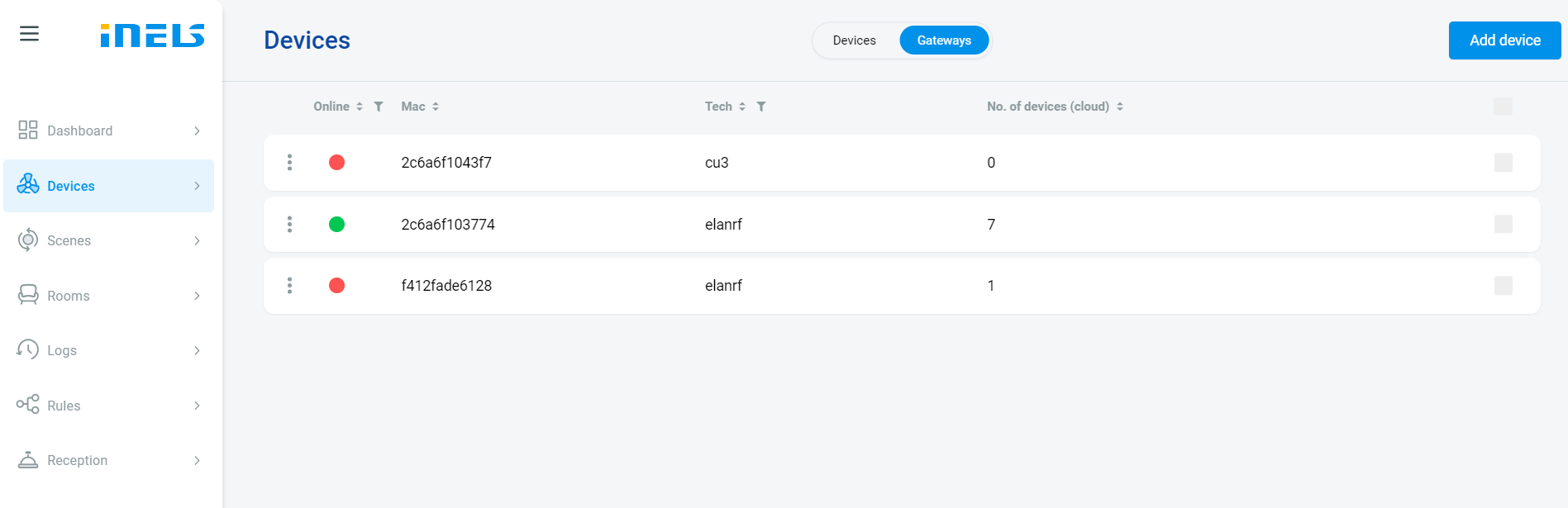Expand the Dashboard sidebar chevron
Screen dimensions: 1568x508
197,131
